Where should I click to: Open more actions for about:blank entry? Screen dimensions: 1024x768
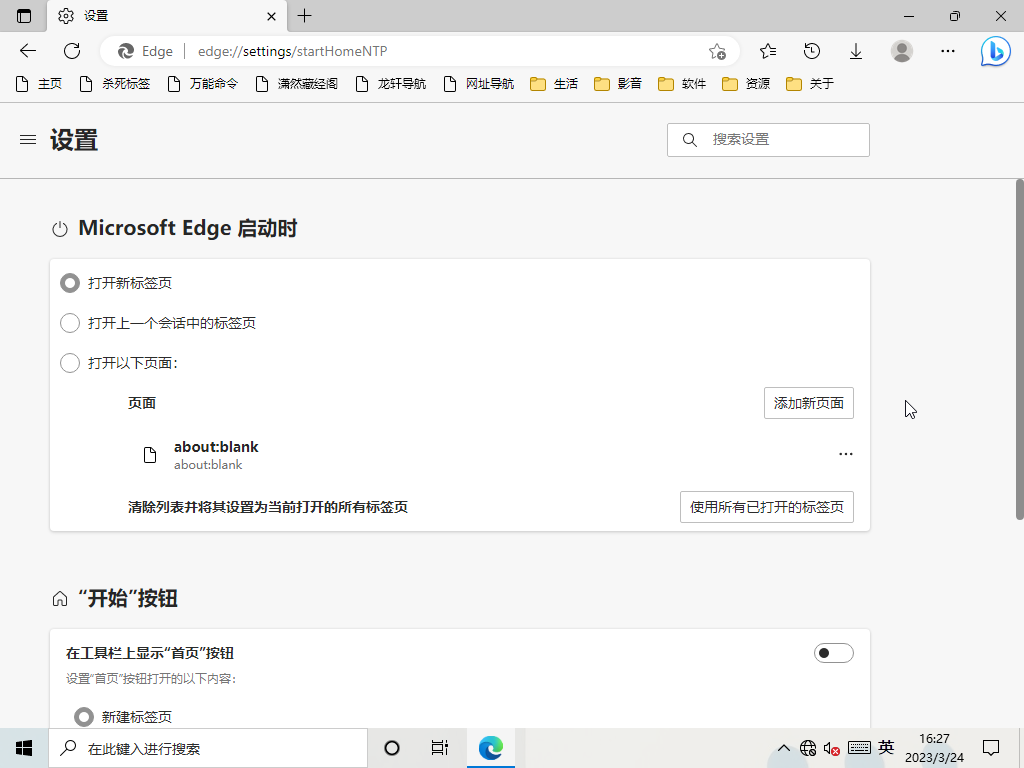[x=846, y=454]
